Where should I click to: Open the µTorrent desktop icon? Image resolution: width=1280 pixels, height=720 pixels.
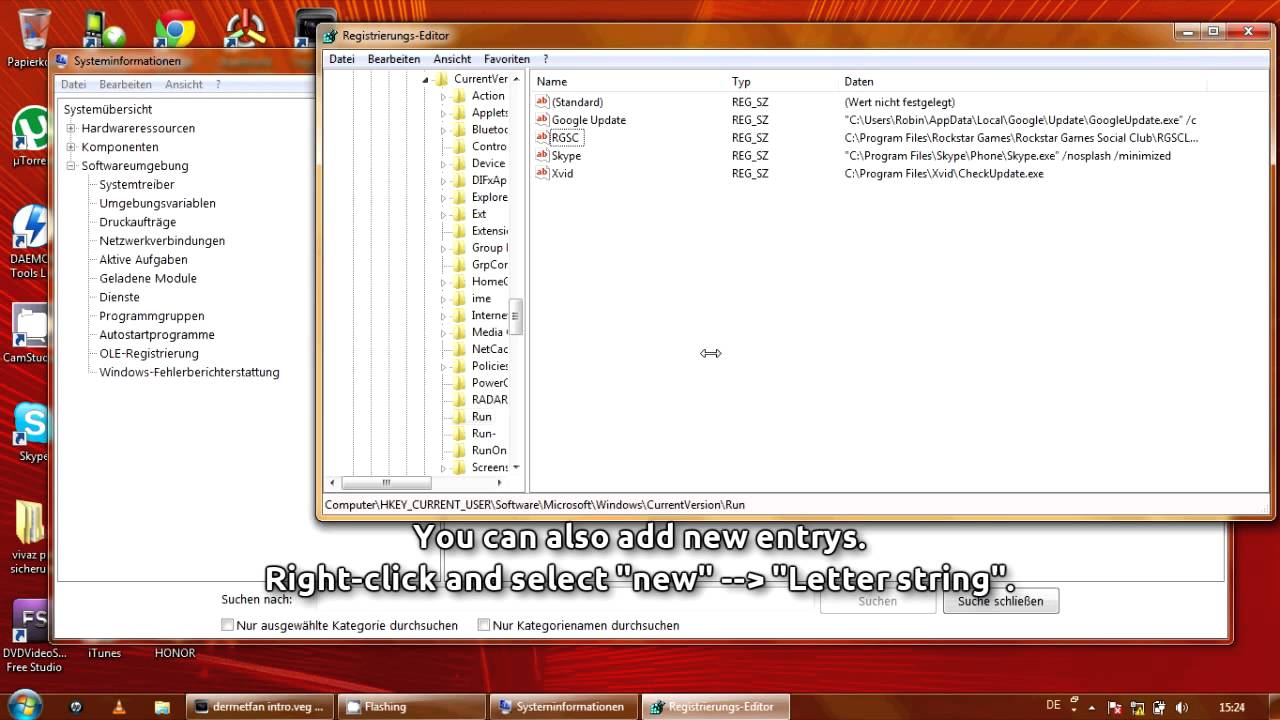31,129
